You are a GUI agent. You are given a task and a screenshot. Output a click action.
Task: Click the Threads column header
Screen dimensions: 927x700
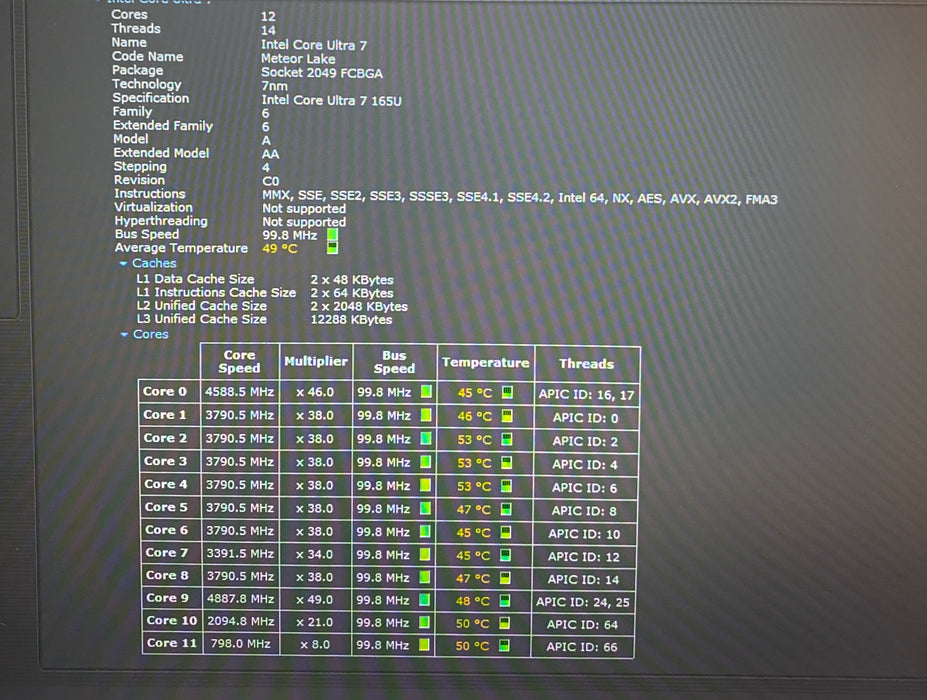coord(586,364)
